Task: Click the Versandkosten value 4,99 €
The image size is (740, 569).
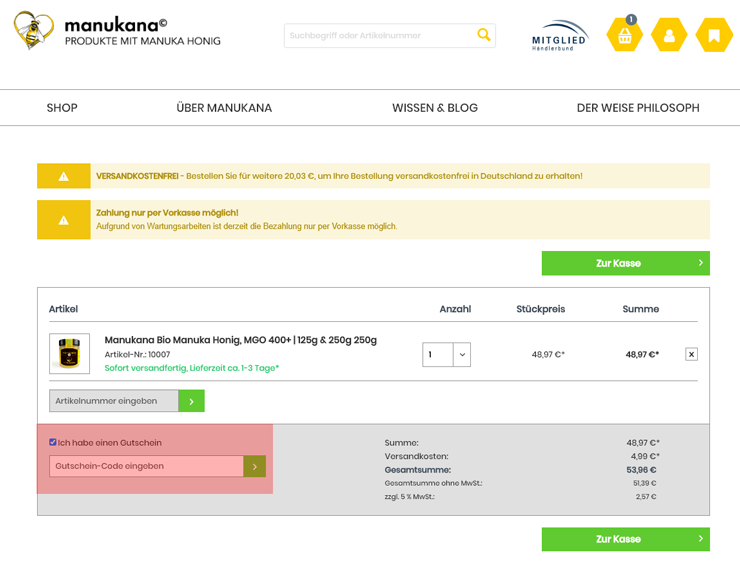Action: coord(645,456)
